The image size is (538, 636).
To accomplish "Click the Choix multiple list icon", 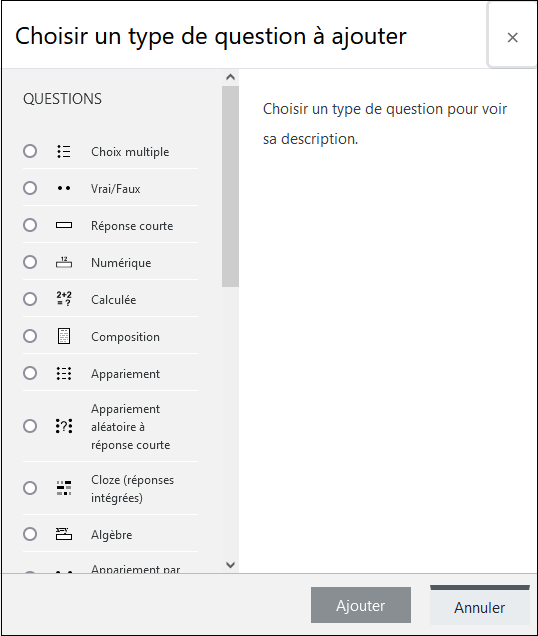I will [64, 151].
